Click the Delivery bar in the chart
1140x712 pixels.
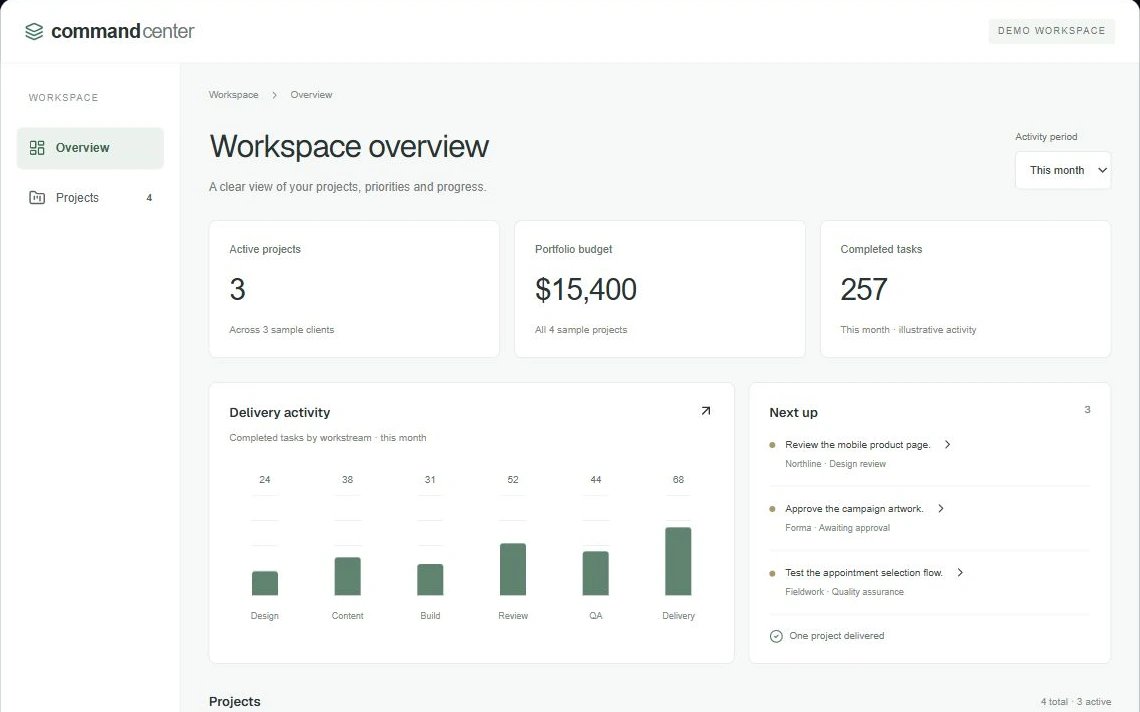pos(678,561)
